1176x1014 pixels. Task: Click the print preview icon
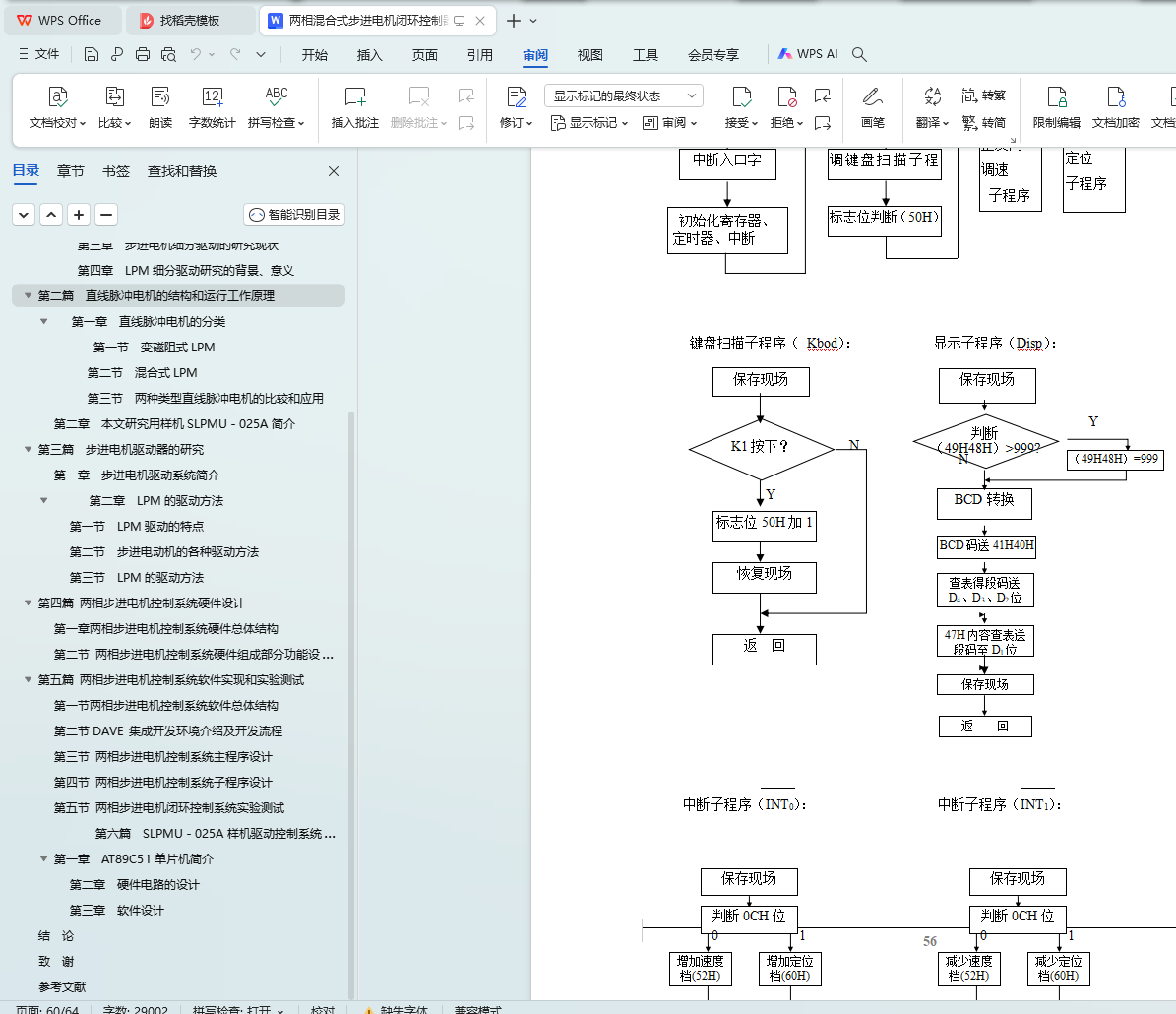coord(168,54)
